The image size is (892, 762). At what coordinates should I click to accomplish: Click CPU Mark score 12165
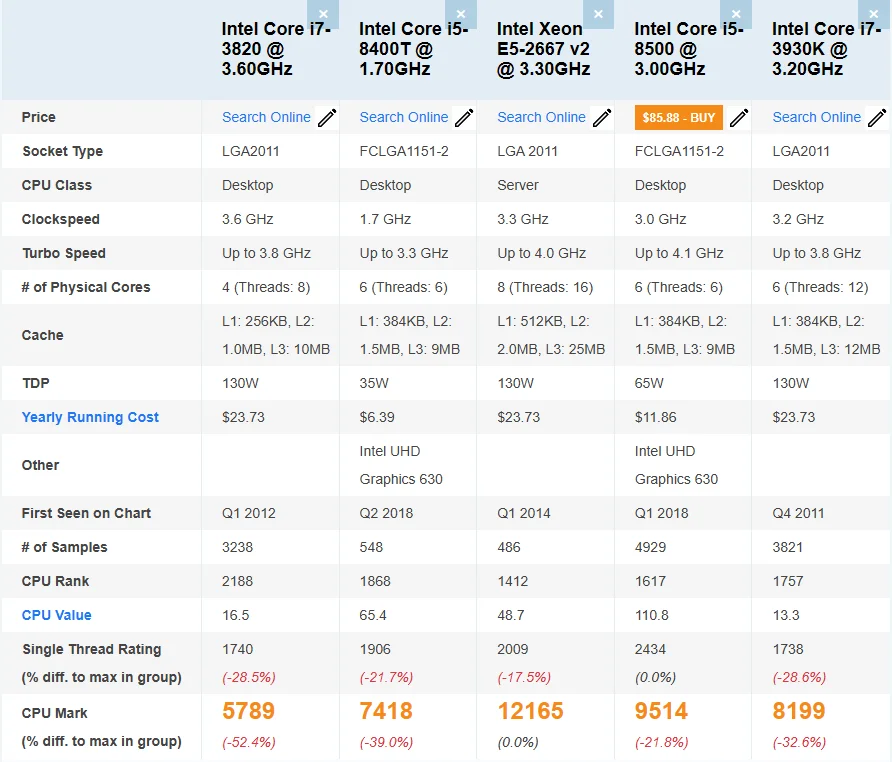click(530, 711)
